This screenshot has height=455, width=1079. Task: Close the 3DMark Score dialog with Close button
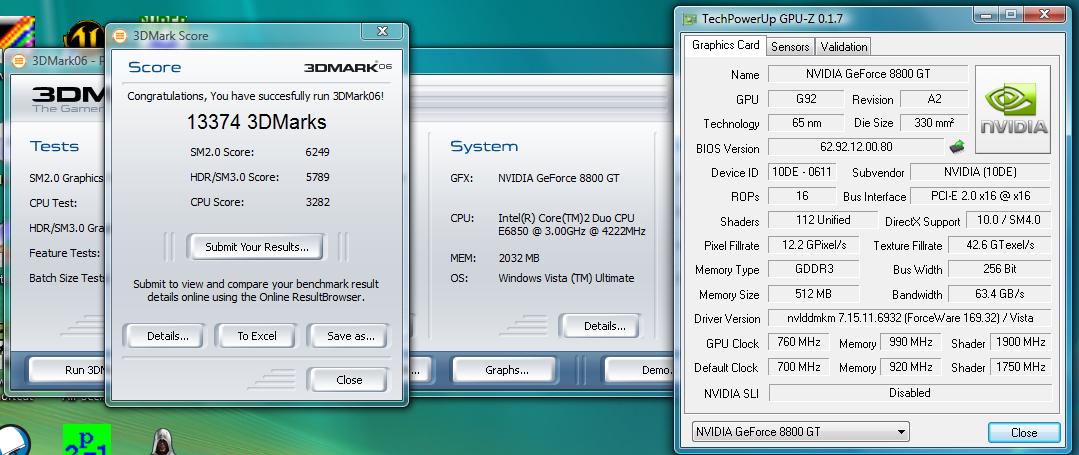click(x=349, y=380)
